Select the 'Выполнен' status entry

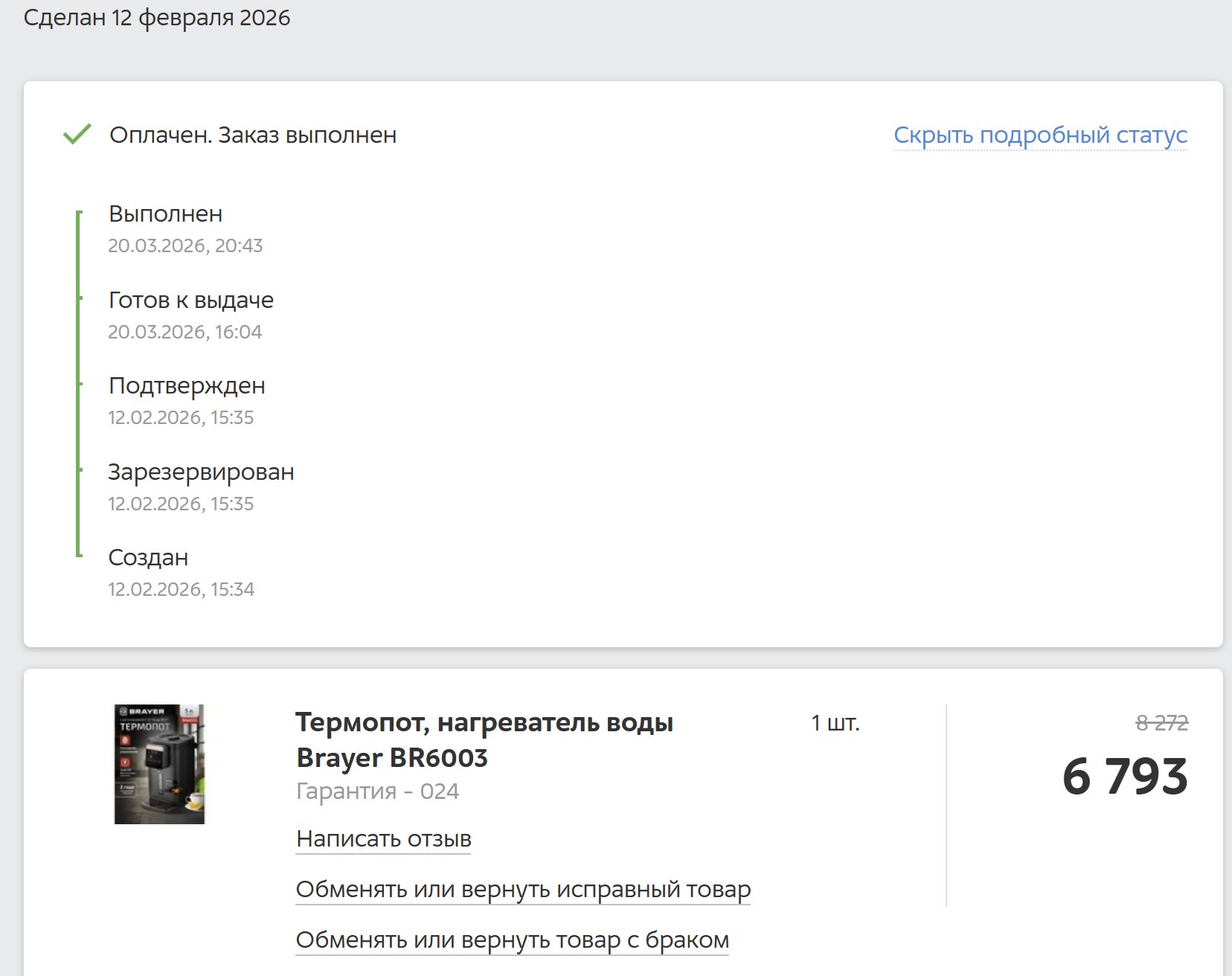pyautogui.click(x=166, y=214)
